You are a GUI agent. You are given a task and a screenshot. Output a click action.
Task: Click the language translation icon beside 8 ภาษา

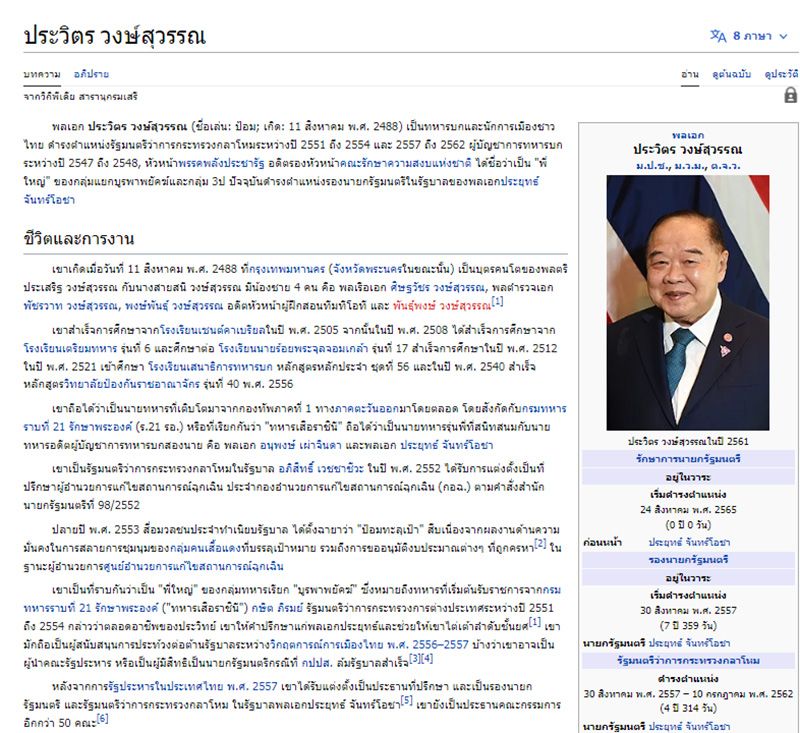coord(718,36)
